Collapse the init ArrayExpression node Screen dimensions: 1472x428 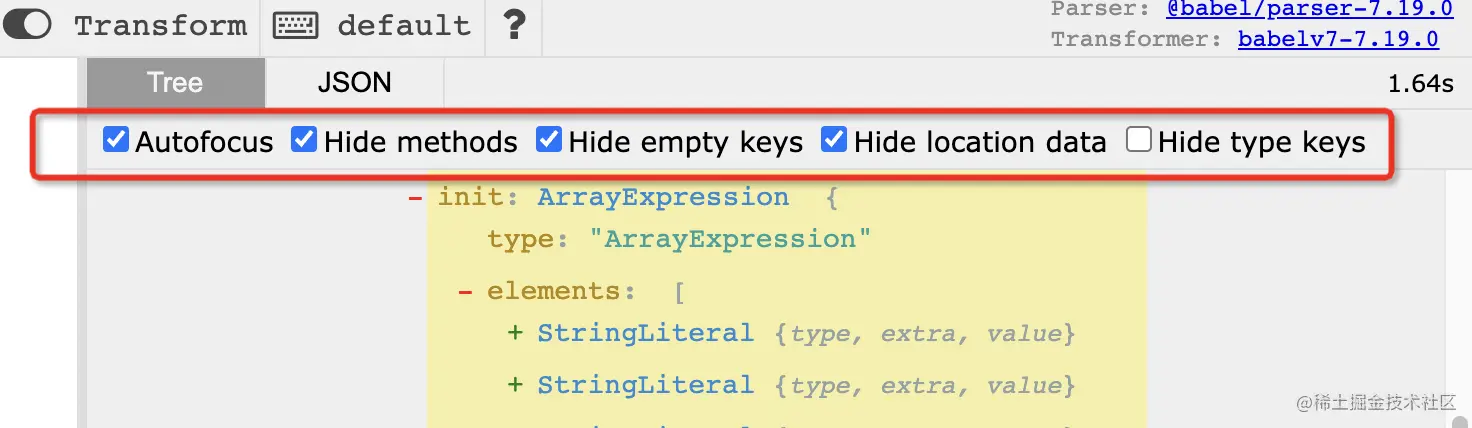click(414, 198)
